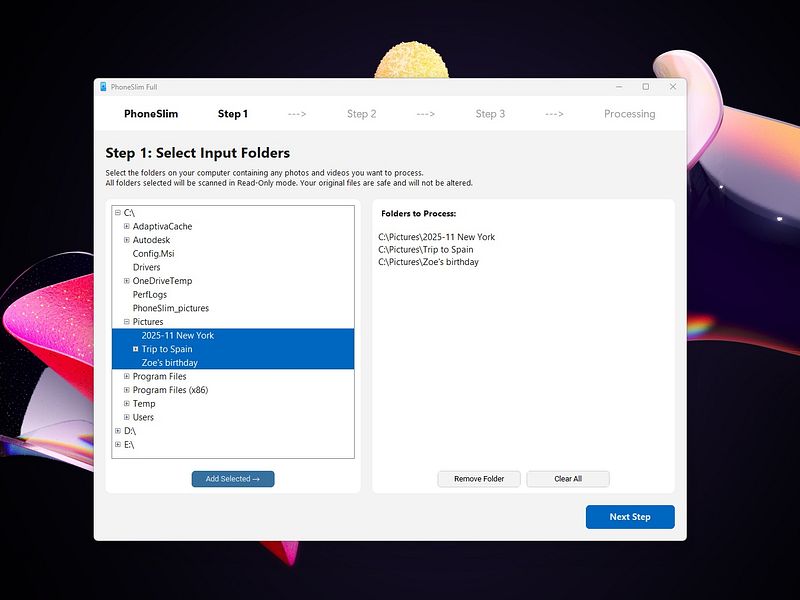Expand the Program Files folder node

pos(127,376)
